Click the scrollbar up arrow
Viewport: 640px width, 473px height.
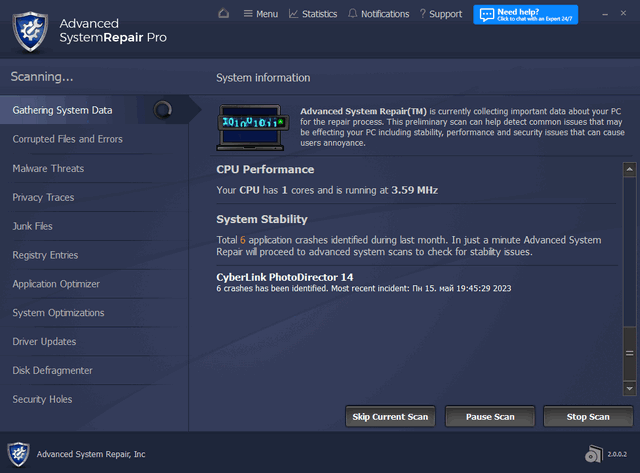click(x=629, y=169)
